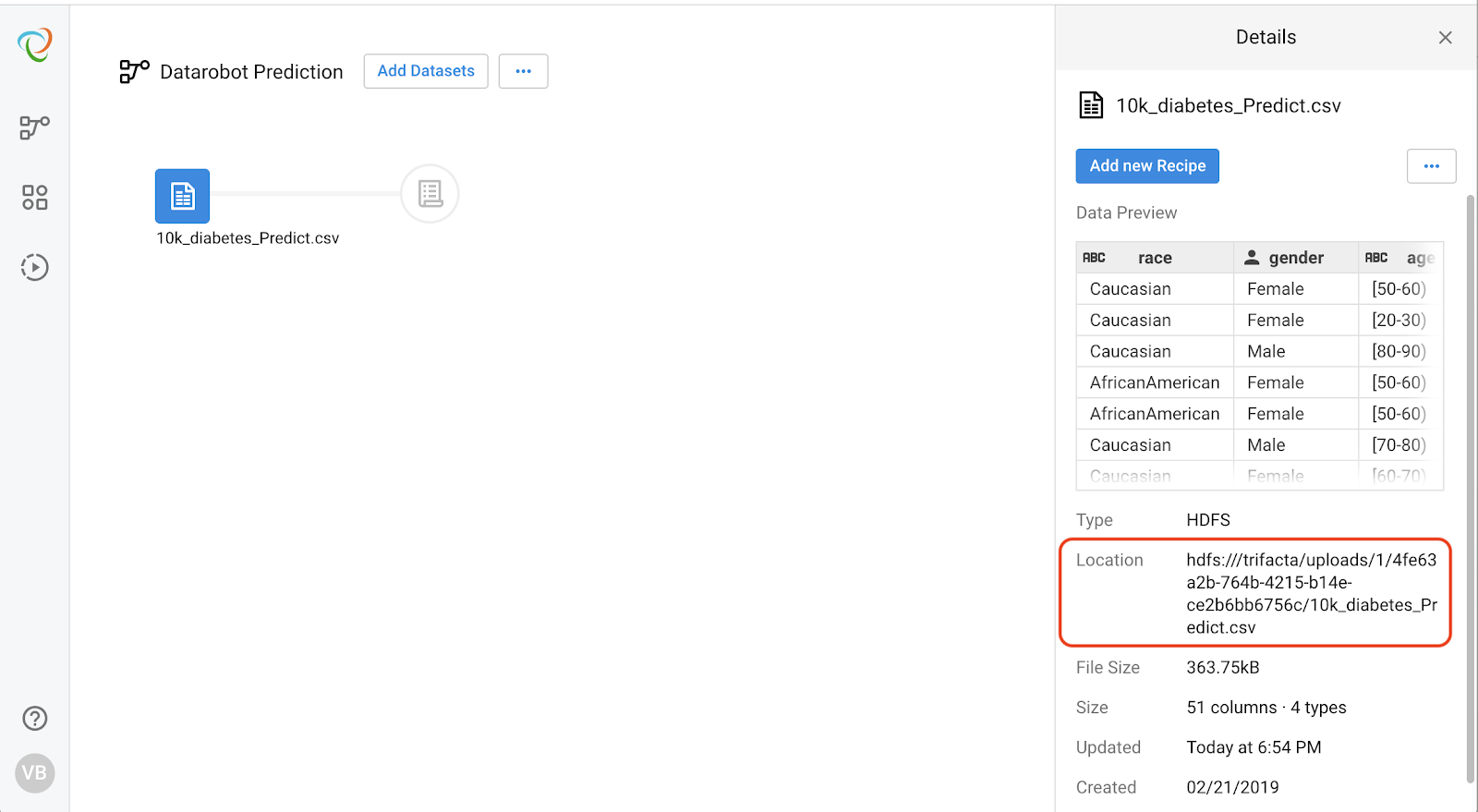Click the flow icon beside Datarobot Prediction
This screenshot has height=812, width=1478.
coord(134,71)
